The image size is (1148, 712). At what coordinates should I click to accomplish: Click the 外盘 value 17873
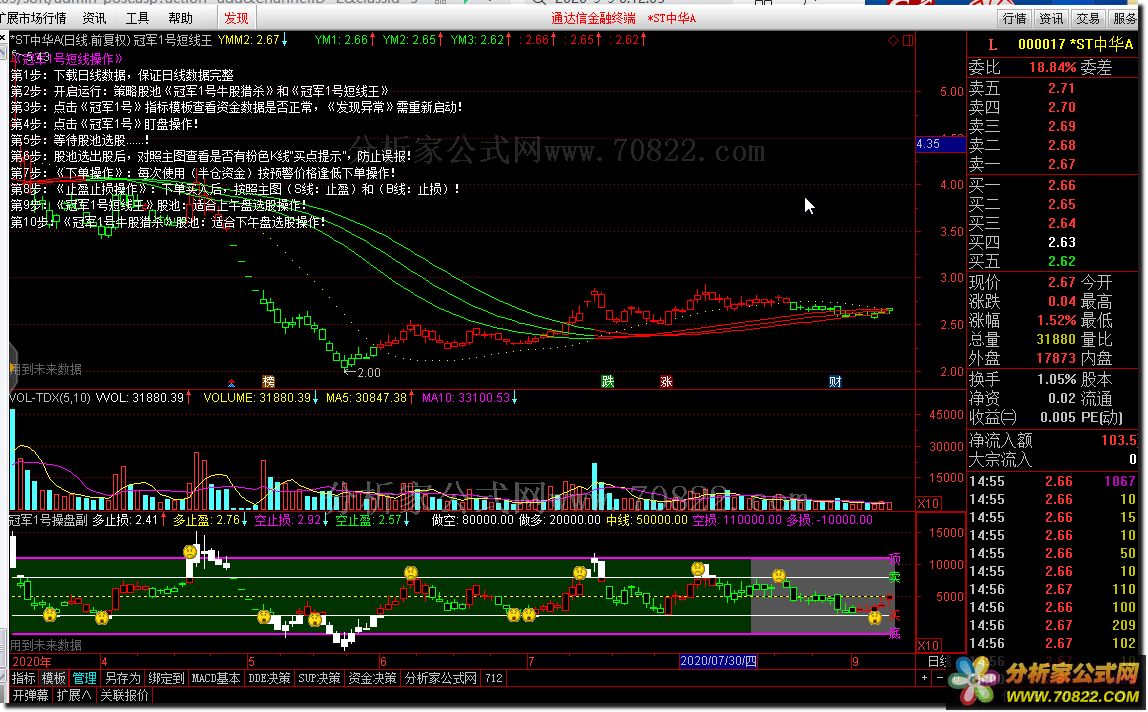tap(1056, 358)
